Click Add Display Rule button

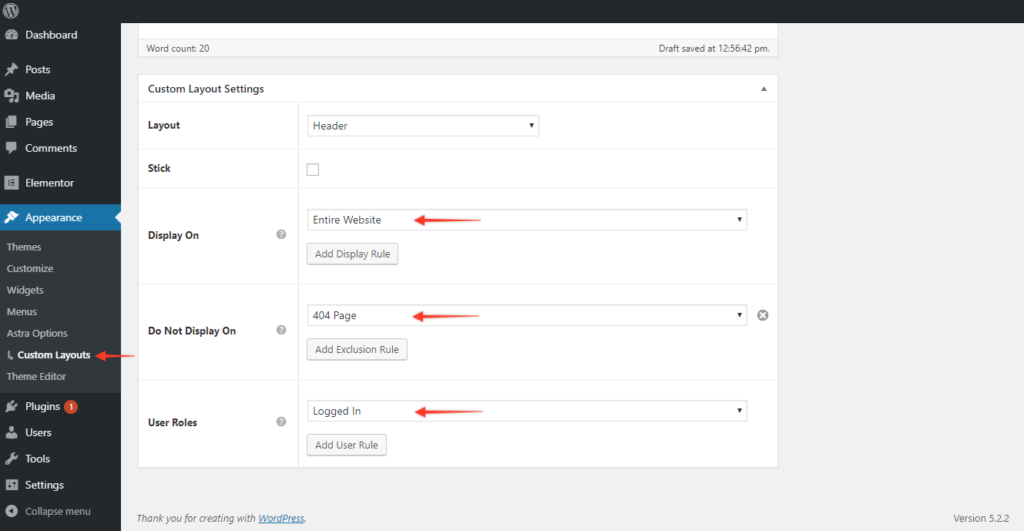(x=352, y=254)
